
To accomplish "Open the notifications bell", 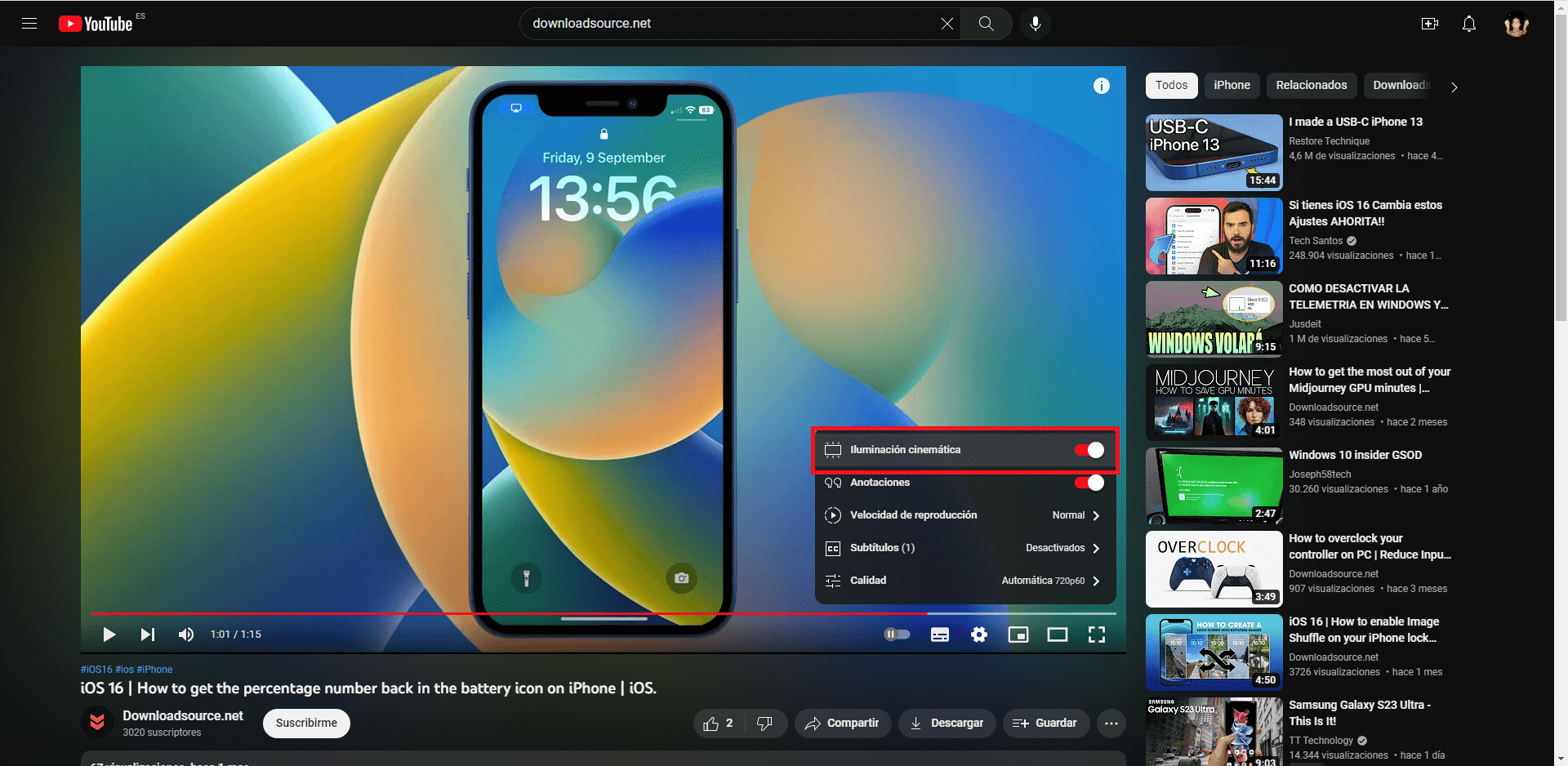I will pos(1469,24).
